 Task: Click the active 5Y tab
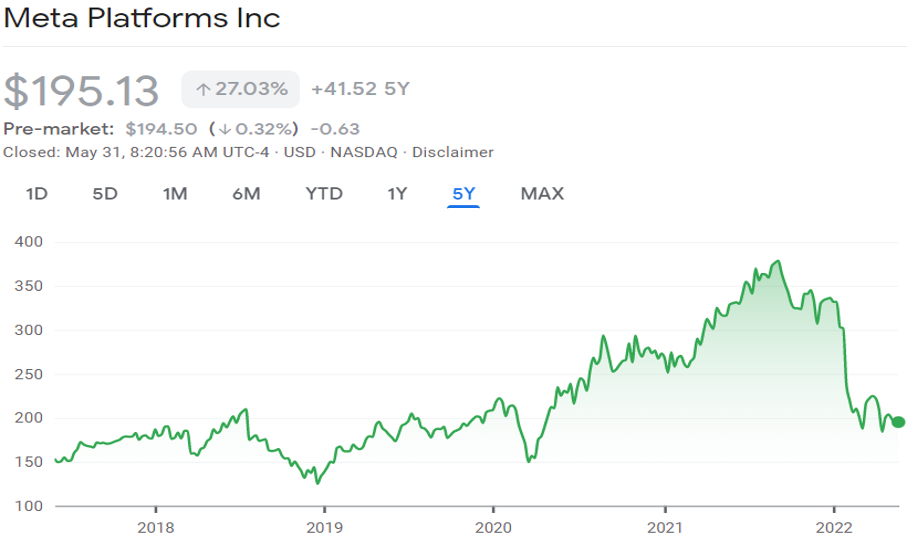click(464, 194)
